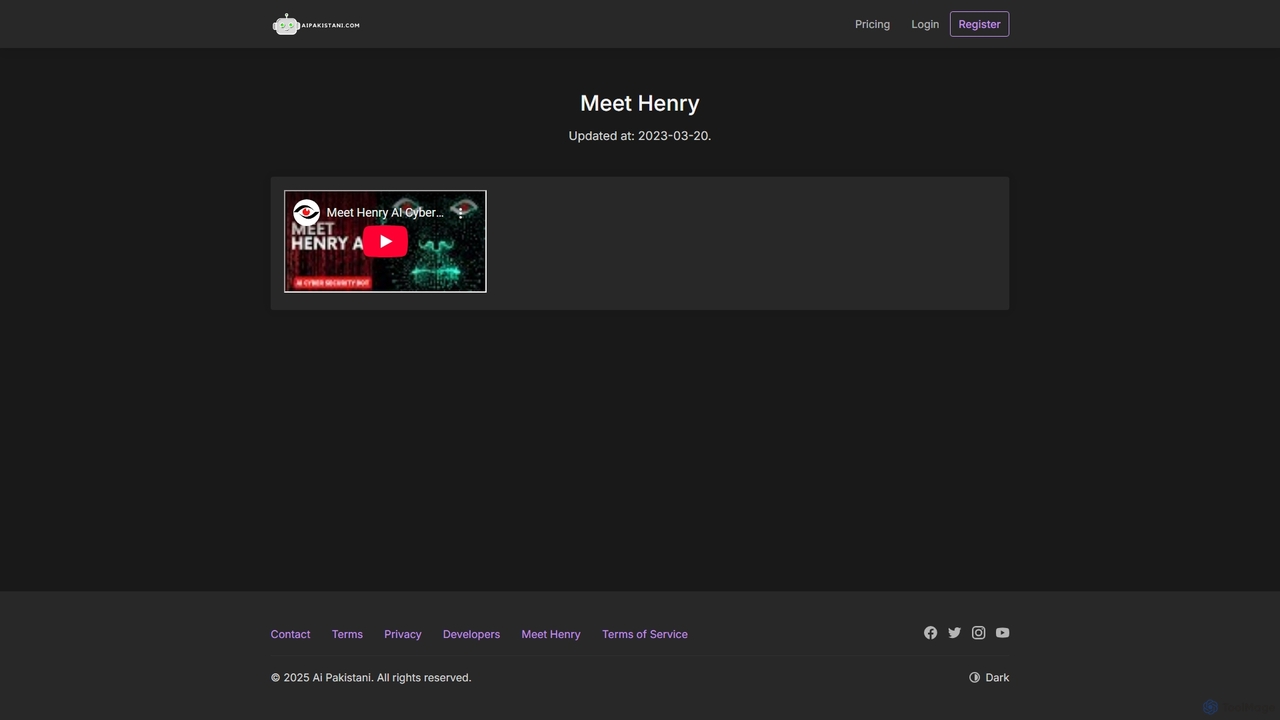Open the Meet Henry AI Cyber video title
This screenshot has height=720, width=1280.
(385, 213)
